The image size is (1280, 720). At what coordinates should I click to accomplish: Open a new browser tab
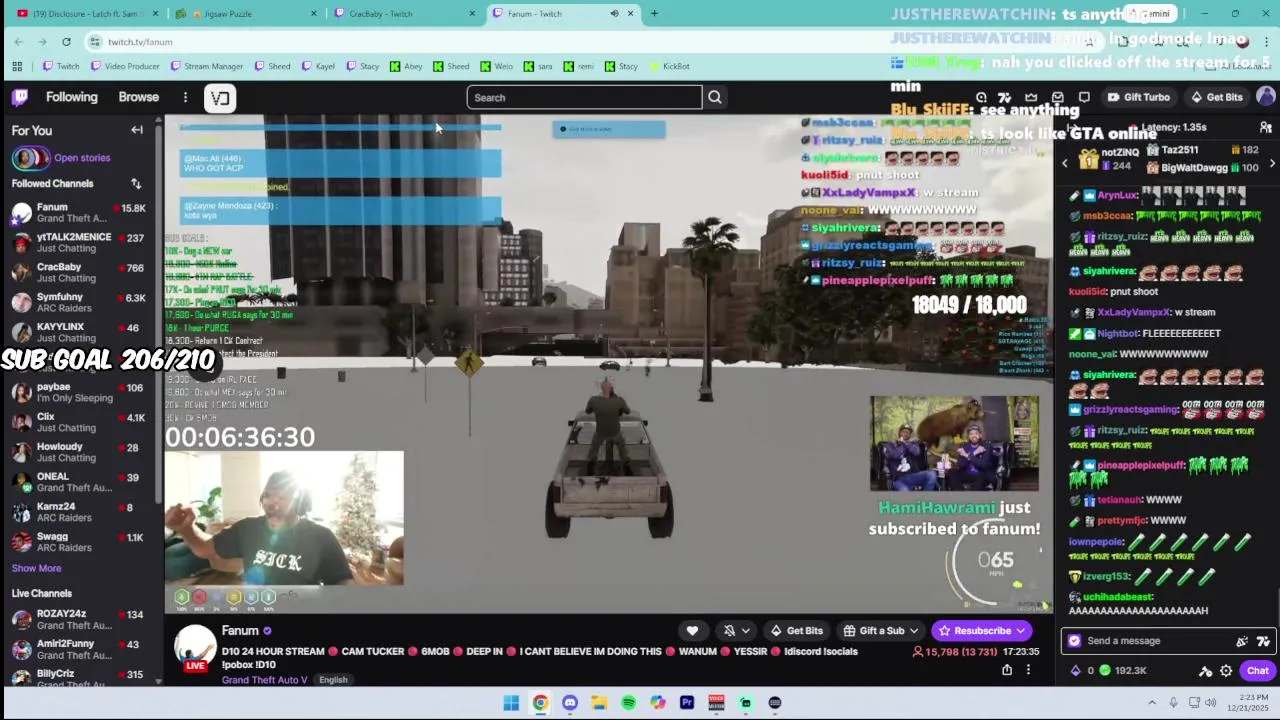[x=654, y=14]
